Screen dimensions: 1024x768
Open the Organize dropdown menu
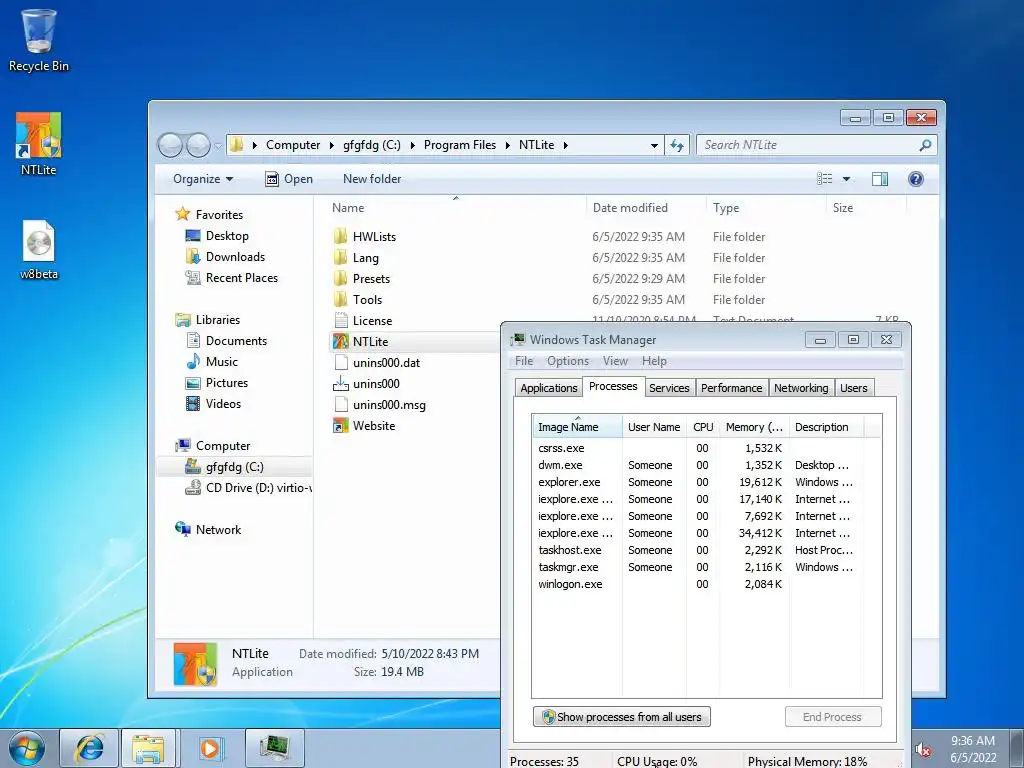point(202,179)
